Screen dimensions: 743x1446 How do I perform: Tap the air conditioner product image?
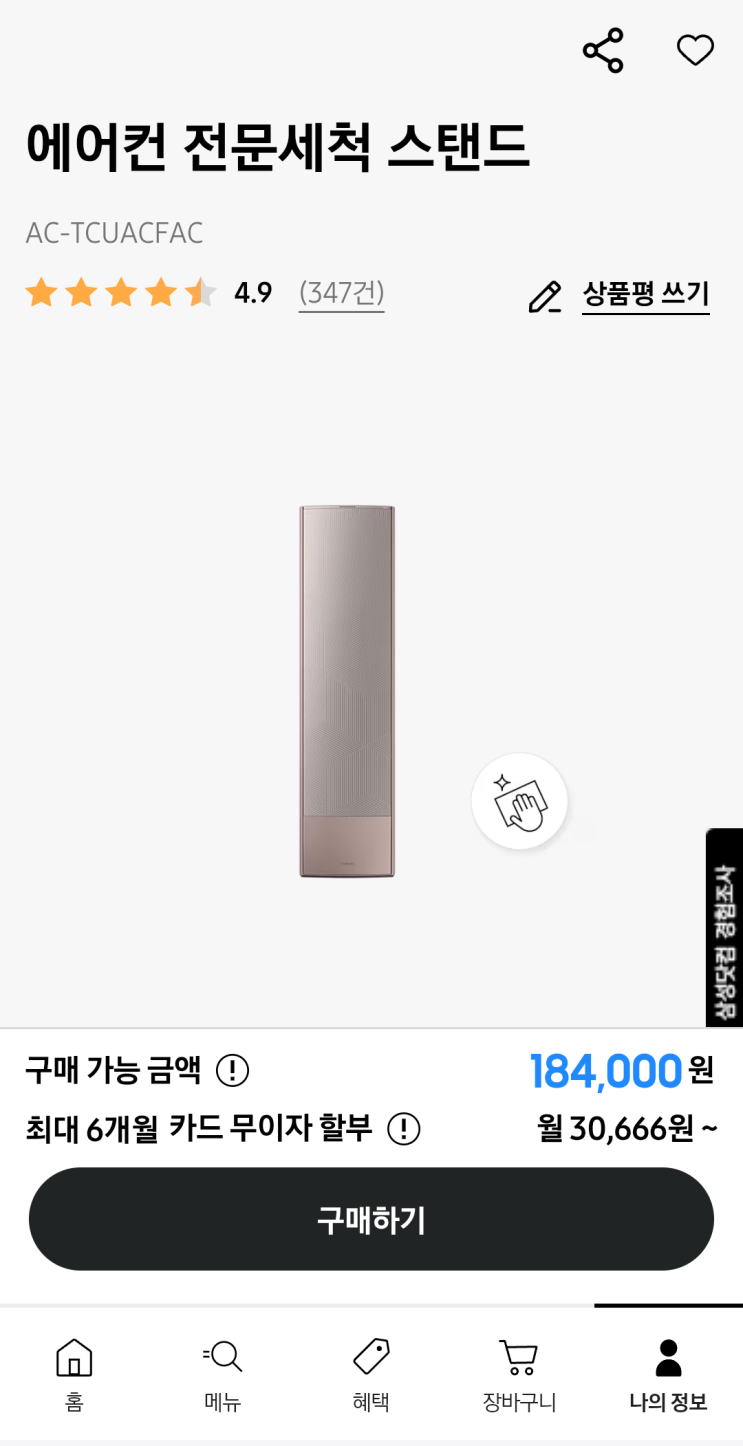click(347, 691)
